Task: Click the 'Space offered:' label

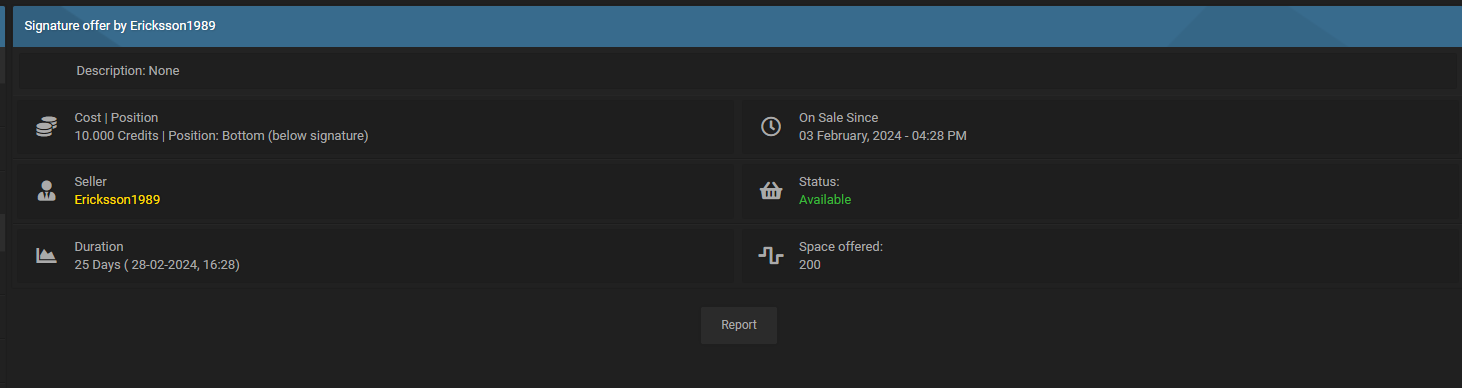Action: click(840, 246)
